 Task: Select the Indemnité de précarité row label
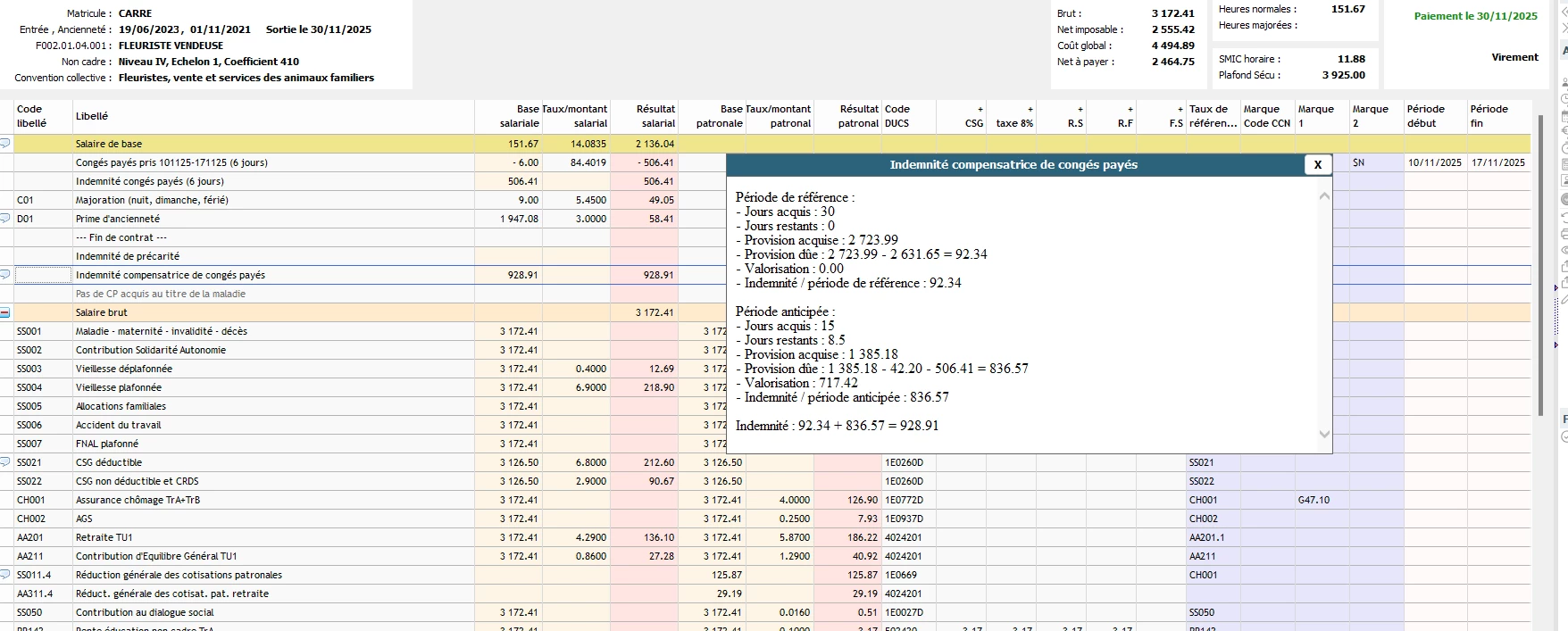pos(128,256)
